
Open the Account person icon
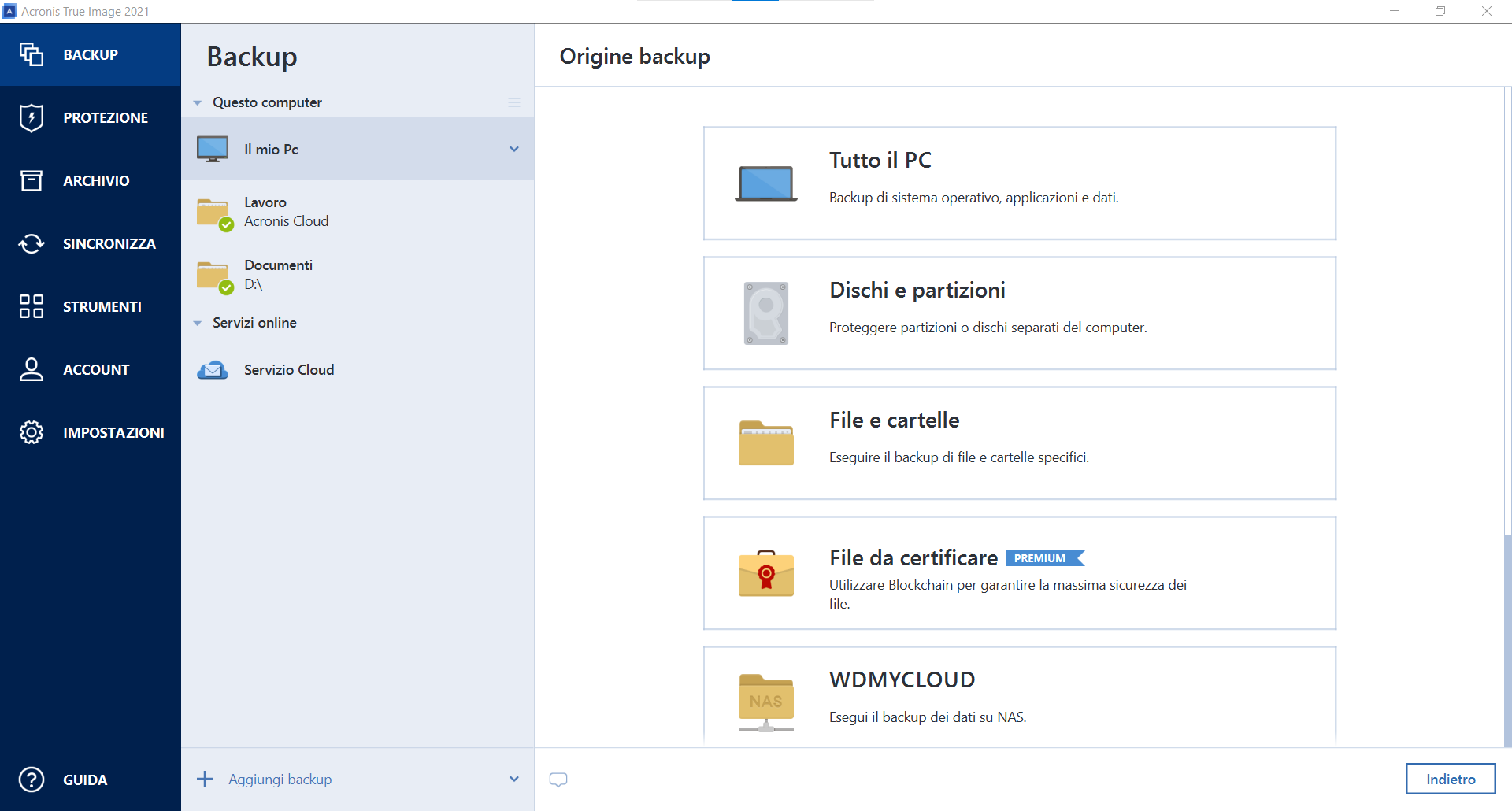tap(31, 369)
